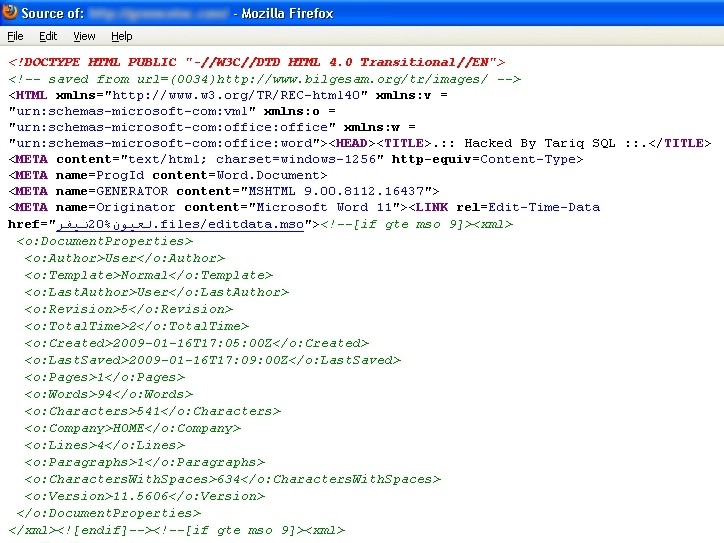This screenshot has width=724, height=543.
Task: Click the o:LastAuthor User line
Action: point(157,292)
